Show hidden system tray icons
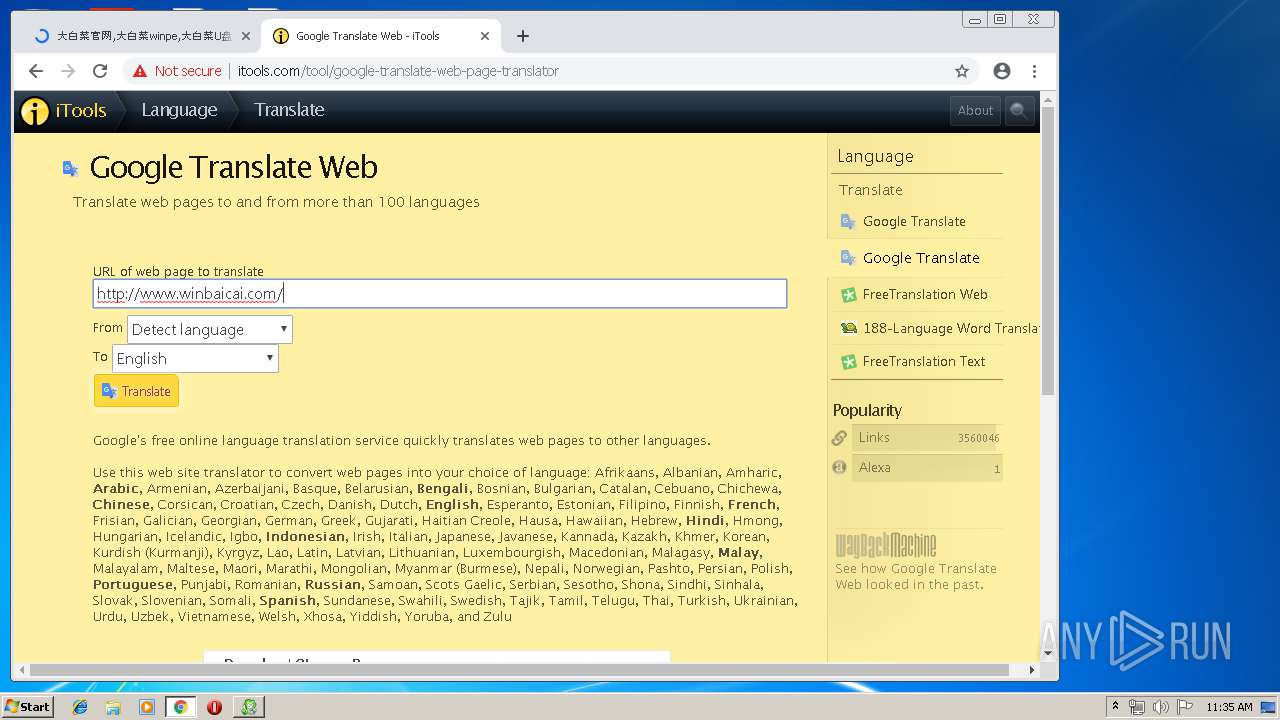Image resolution: width=1280 pixels, height=720 pixels. pos(1115,707)
